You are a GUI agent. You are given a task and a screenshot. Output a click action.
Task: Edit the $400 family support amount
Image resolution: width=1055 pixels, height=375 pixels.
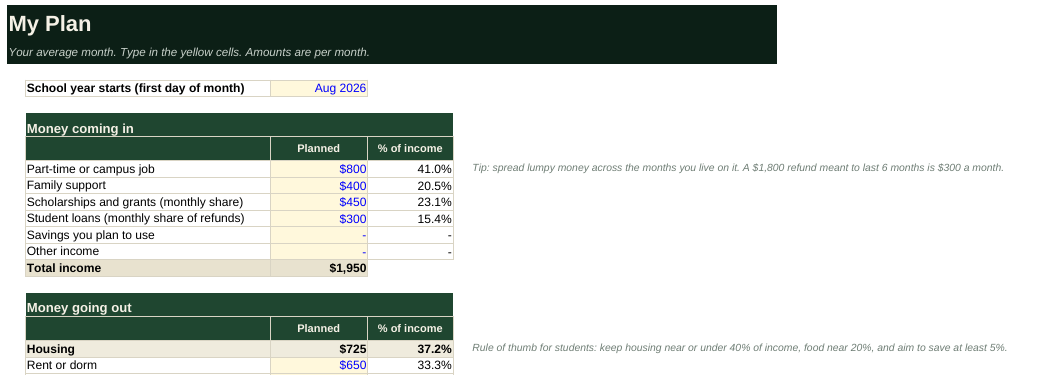pos(319,185)
